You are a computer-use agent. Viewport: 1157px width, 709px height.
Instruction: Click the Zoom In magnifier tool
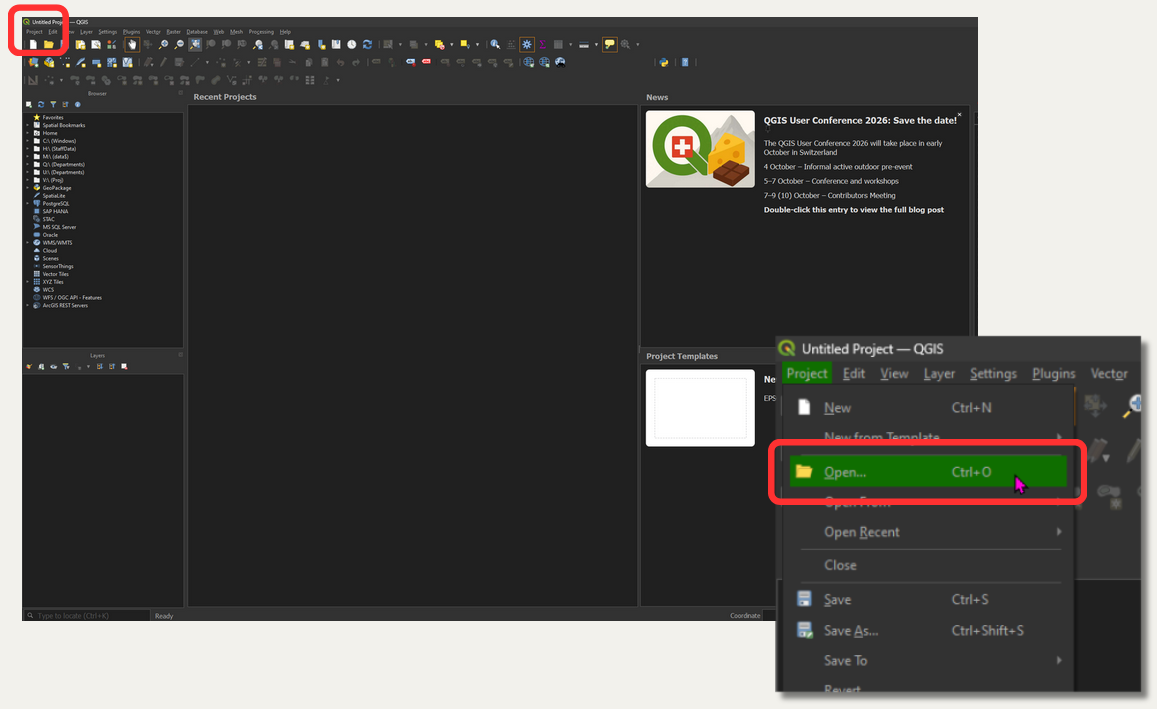coord(163,44)
